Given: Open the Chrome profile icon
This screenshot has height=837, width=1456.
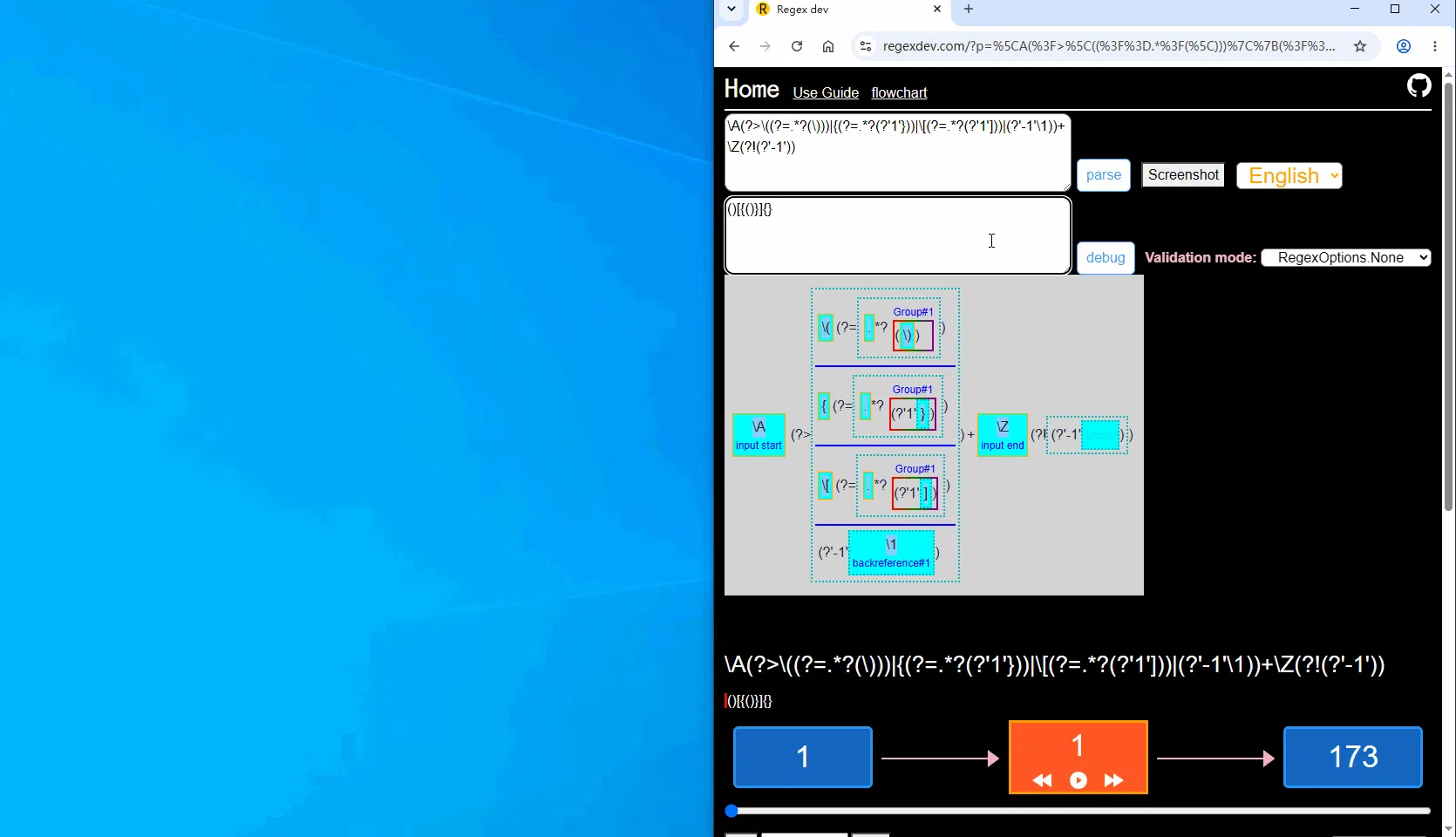Looking at the screenshot, I should pos(1404,46).
